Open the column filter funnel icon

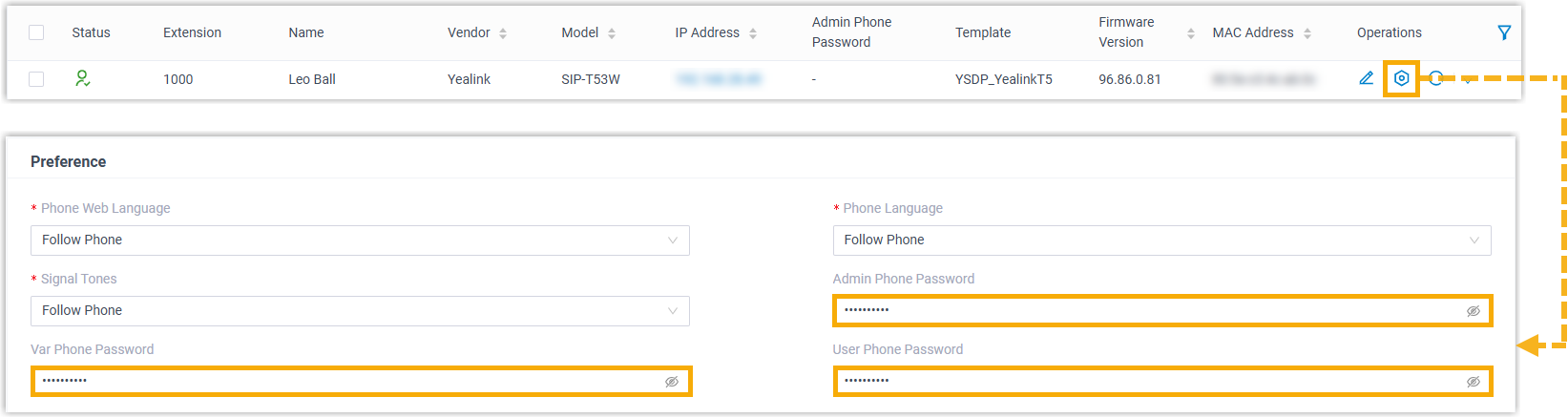[1504, 32]
